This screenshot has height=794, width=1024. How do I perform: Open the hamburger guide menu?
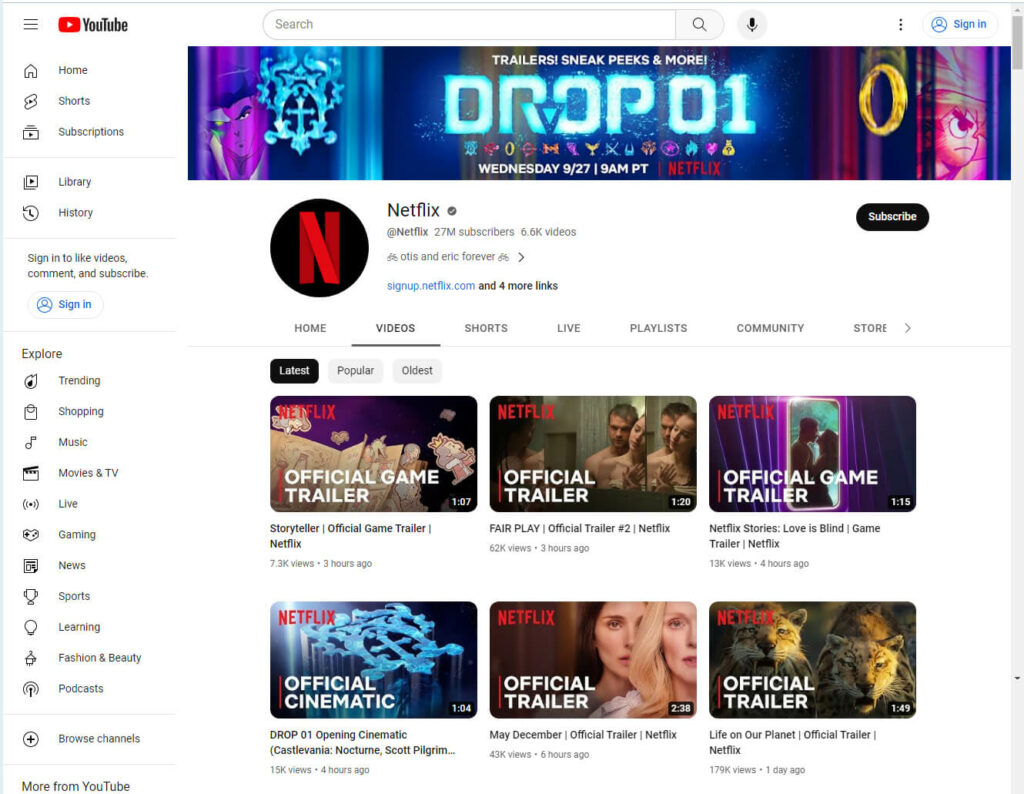click(x=31, y=25)
